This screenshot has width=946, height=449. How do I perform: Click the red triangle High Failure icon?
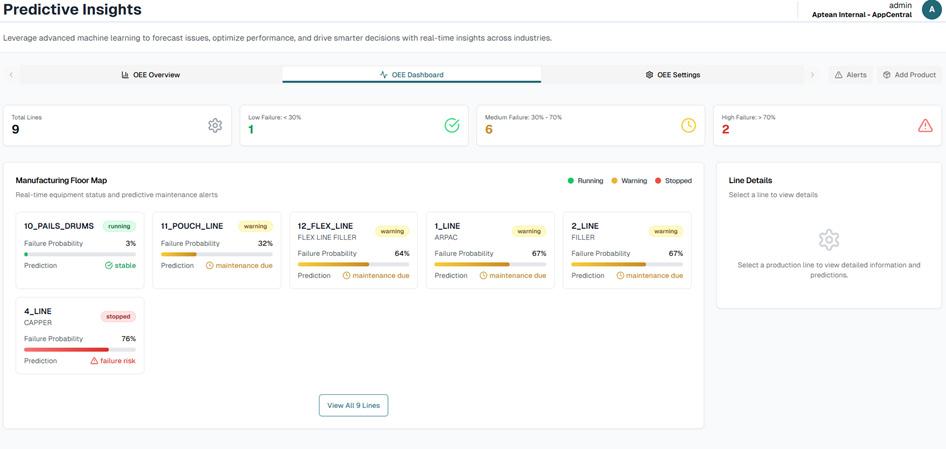[x=925, y=126]
